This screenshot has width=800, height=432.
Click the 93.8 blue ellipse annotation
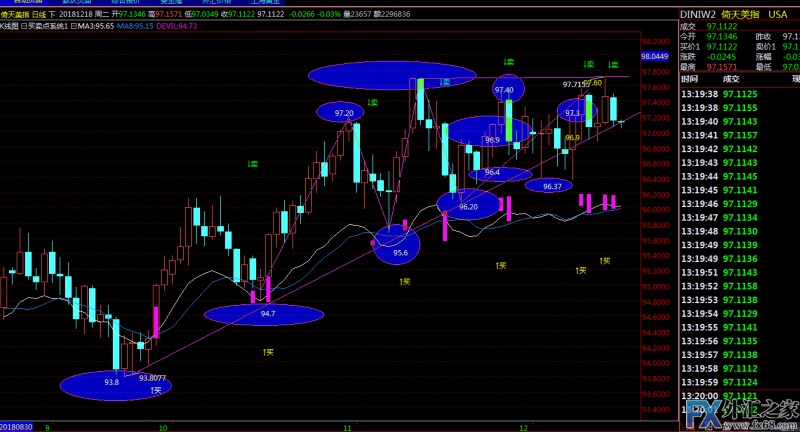click(x=108, y=383)
